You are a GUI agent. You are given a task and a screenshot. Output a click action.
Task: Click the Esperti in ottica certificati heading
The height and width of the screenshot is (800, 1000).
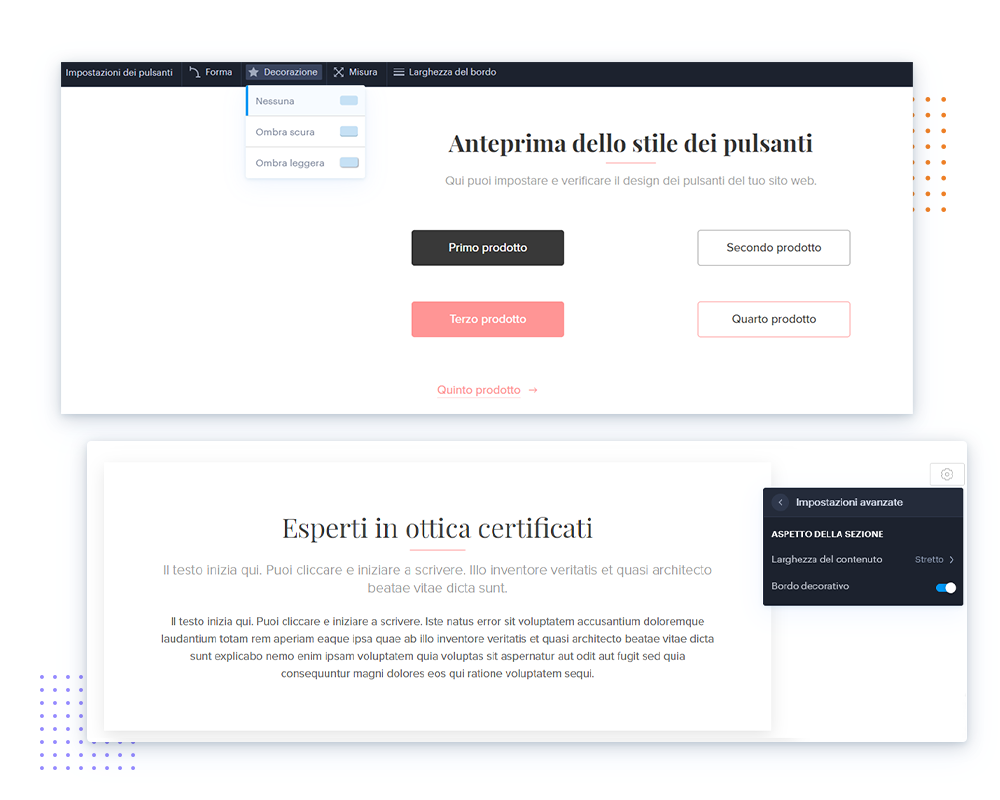tap(438, 528)
